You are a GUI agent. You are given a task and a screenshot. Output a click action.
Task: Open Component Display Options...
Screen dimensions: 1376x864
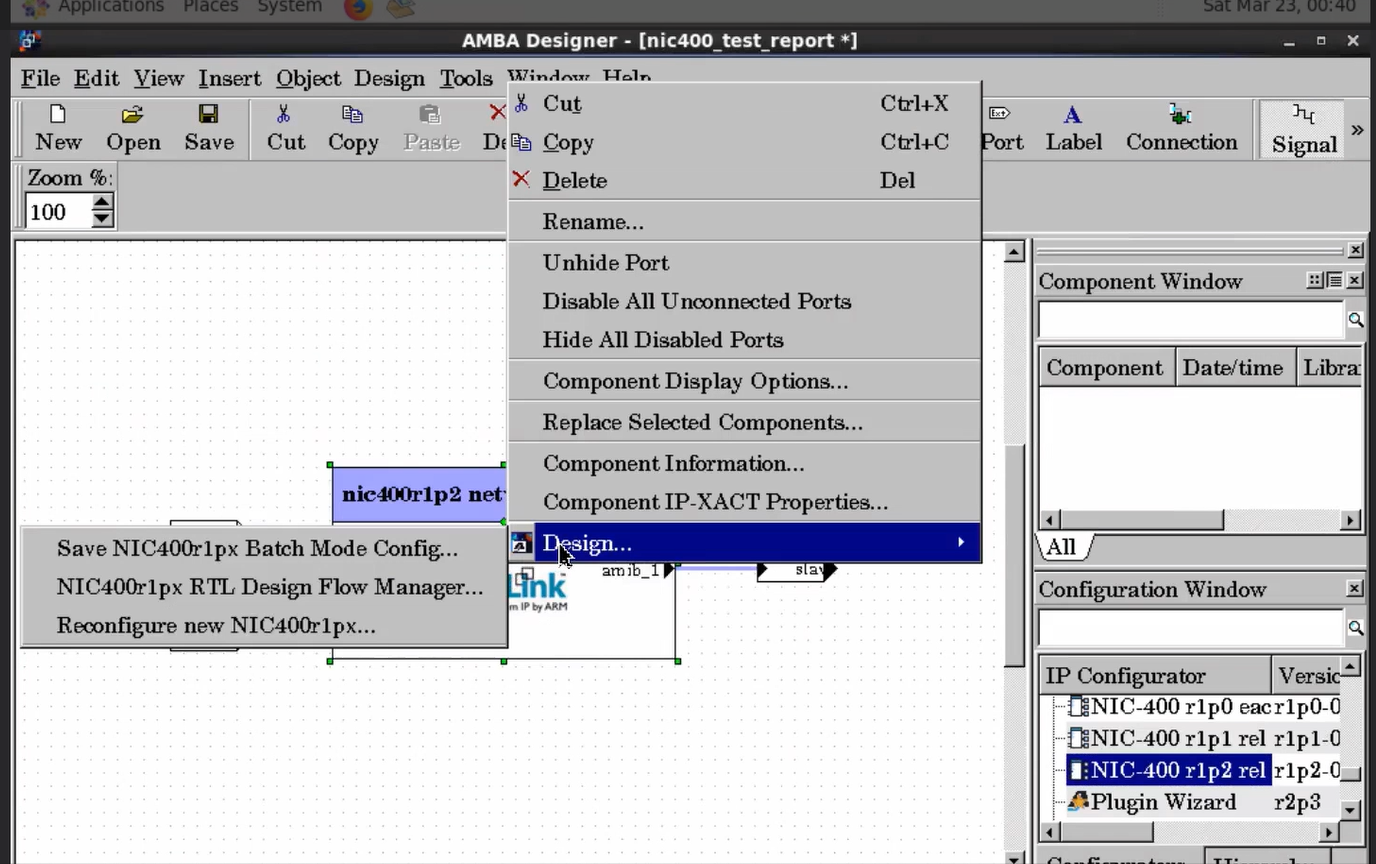click(744, 381)
